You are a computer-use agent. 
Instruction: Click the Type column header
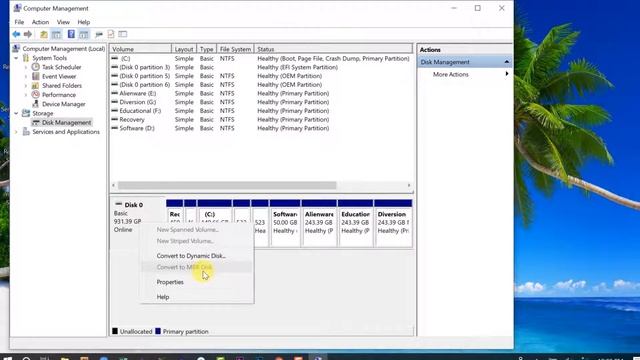click(207, 49)
